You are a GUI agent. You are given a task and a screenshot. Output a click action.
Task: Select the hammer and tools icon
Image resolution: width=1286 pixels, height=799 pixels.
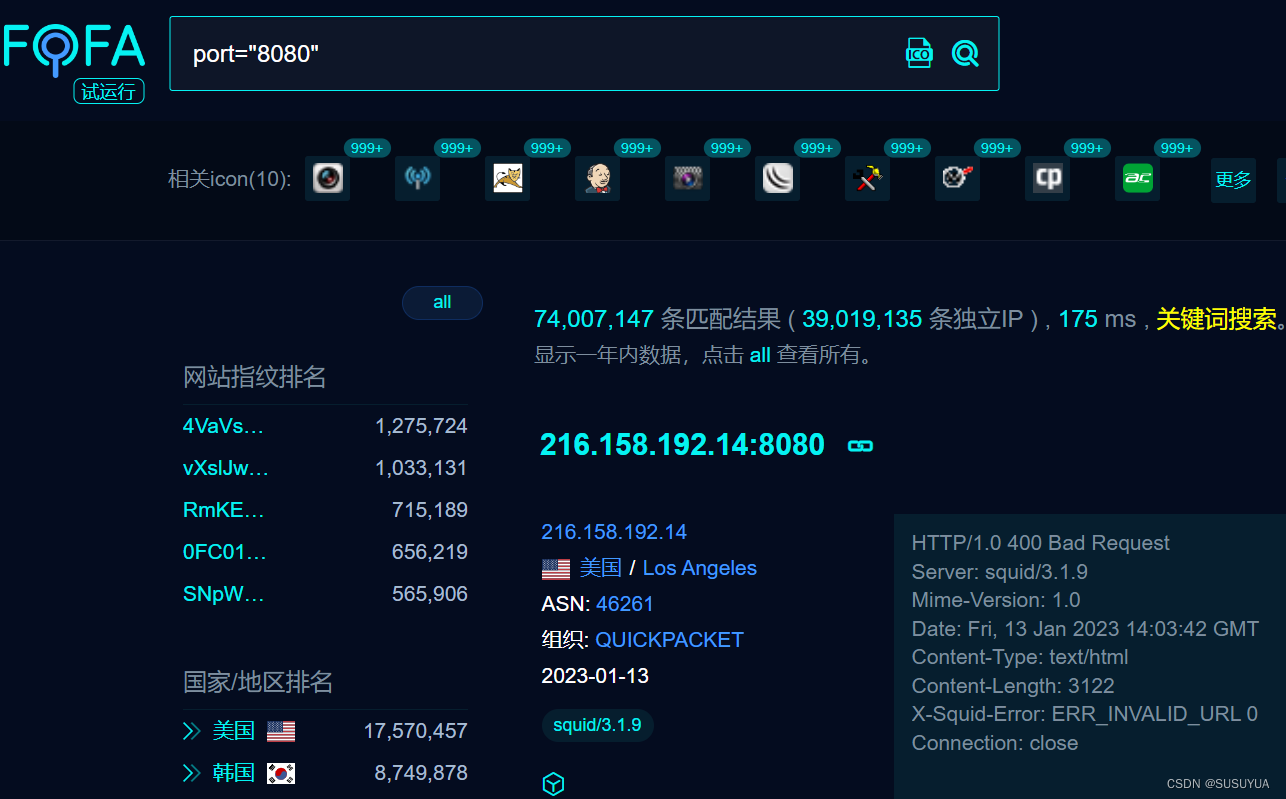867,179
